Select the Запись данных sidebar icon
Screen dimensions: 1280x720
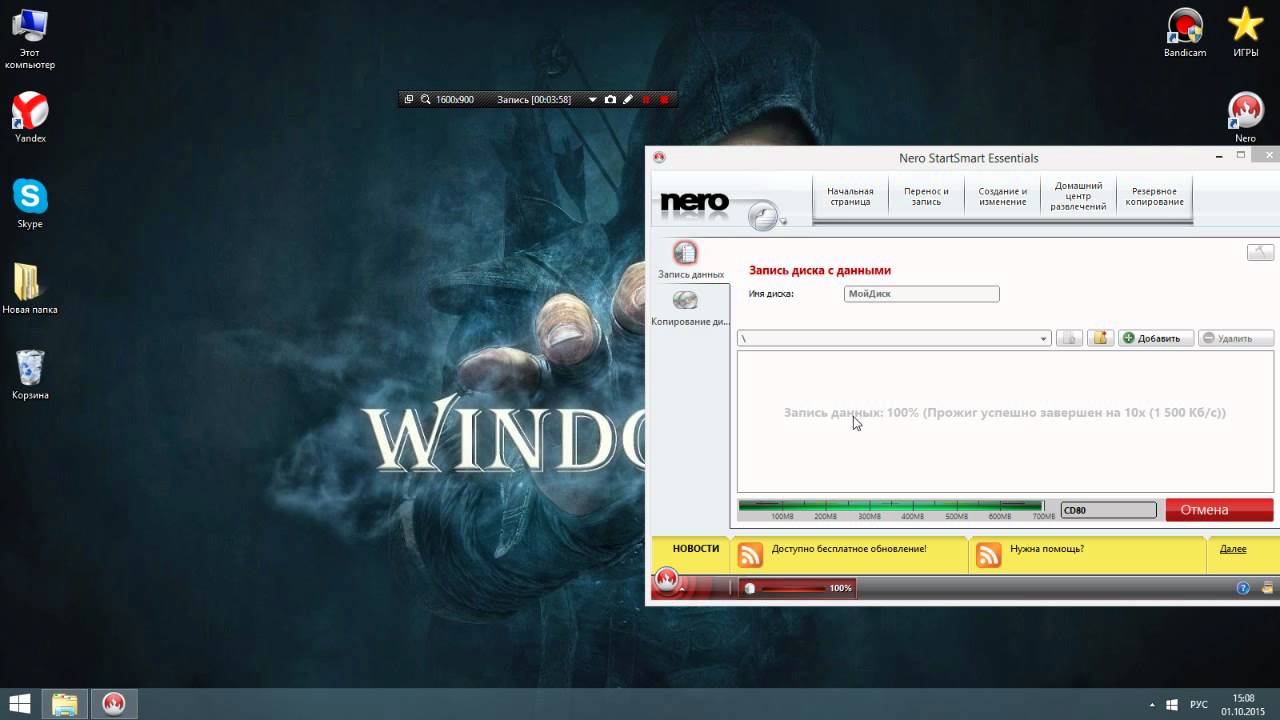686,253
